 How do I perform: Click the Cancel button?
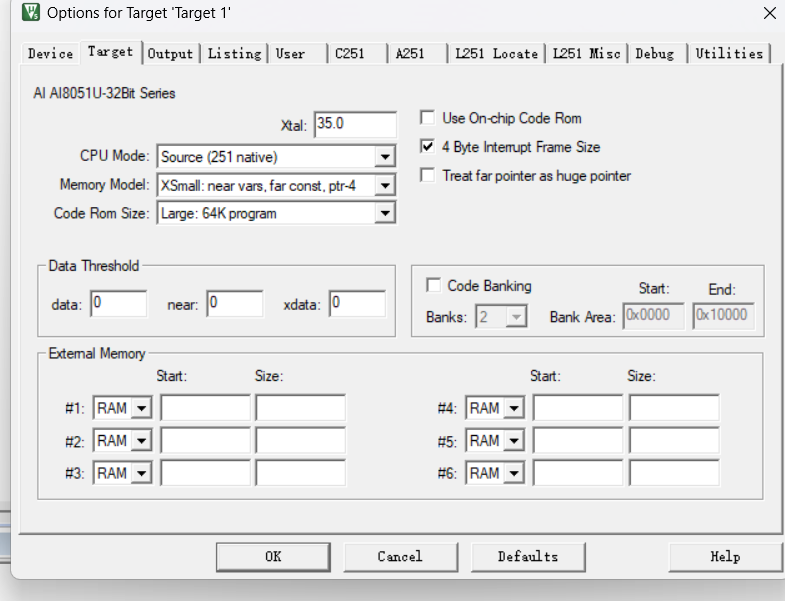pyautogui.click(x=401, y=557)
